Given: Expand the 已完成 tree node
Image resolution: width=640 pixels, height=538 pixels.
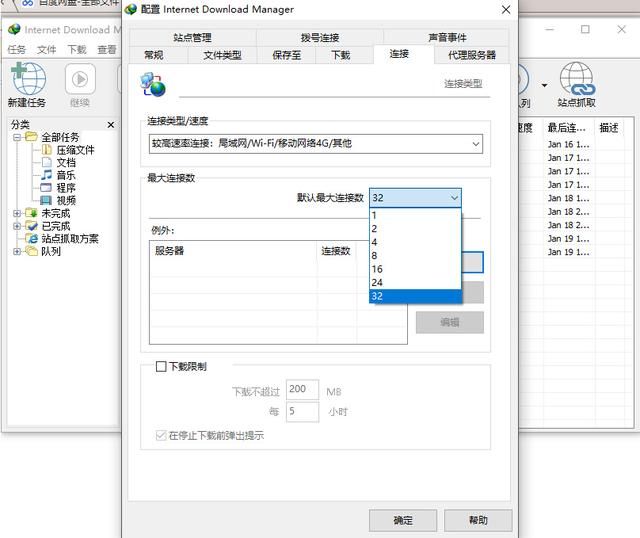Looking at the screenshot, I should 17,226.
